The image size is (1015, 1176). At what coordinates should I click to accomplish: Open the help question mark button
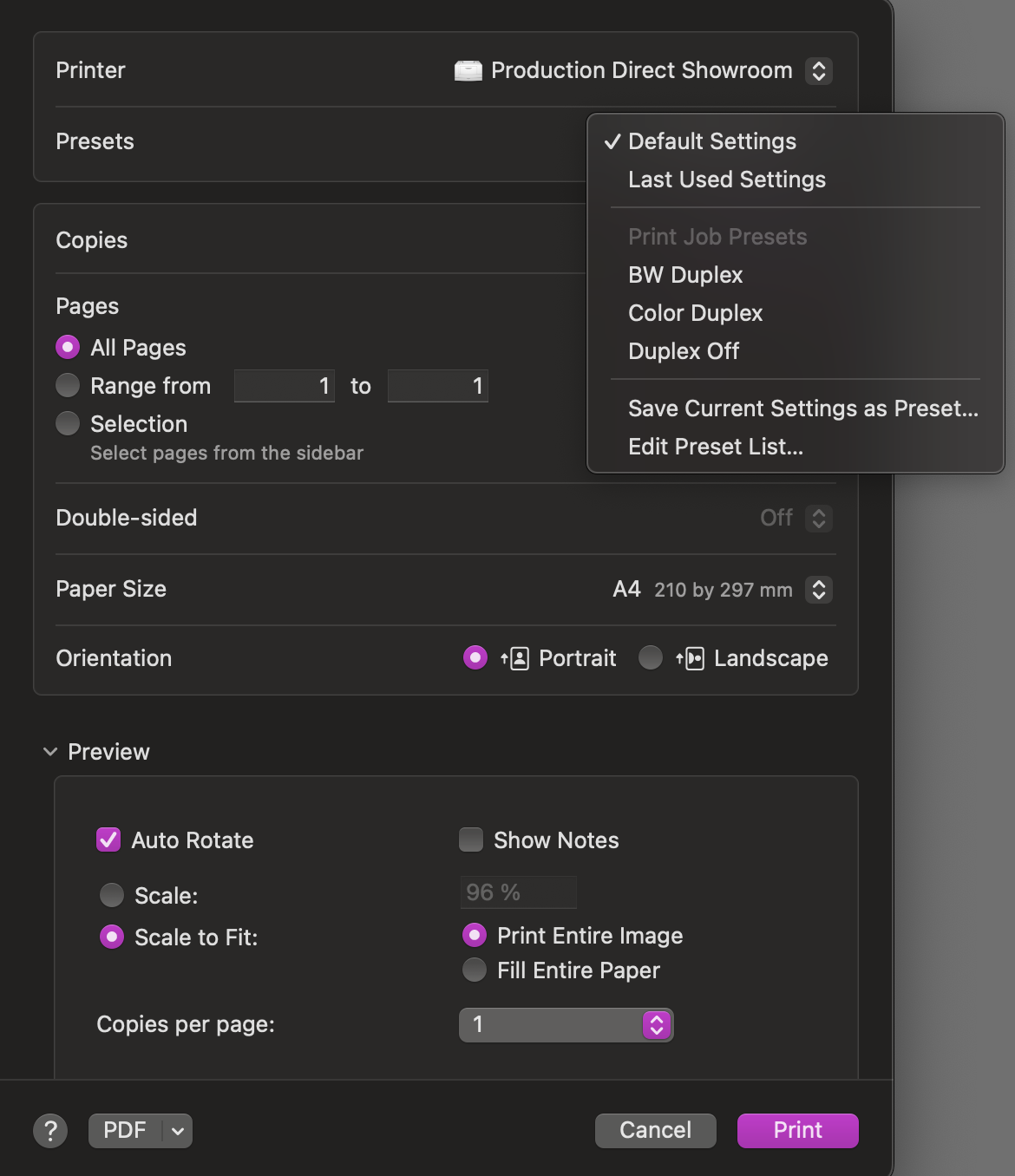pyautogui.click(x=50, y=1131)
